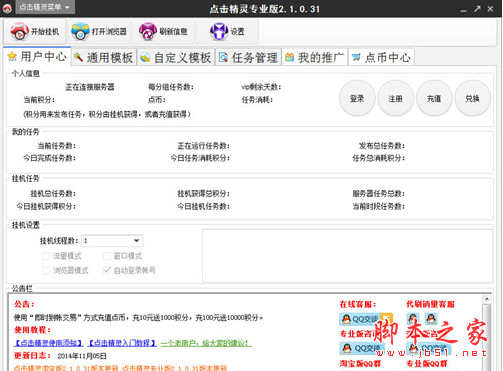
Task: Open the 点击精灵菜单 dropdown menu
Action: coord(45,7)
